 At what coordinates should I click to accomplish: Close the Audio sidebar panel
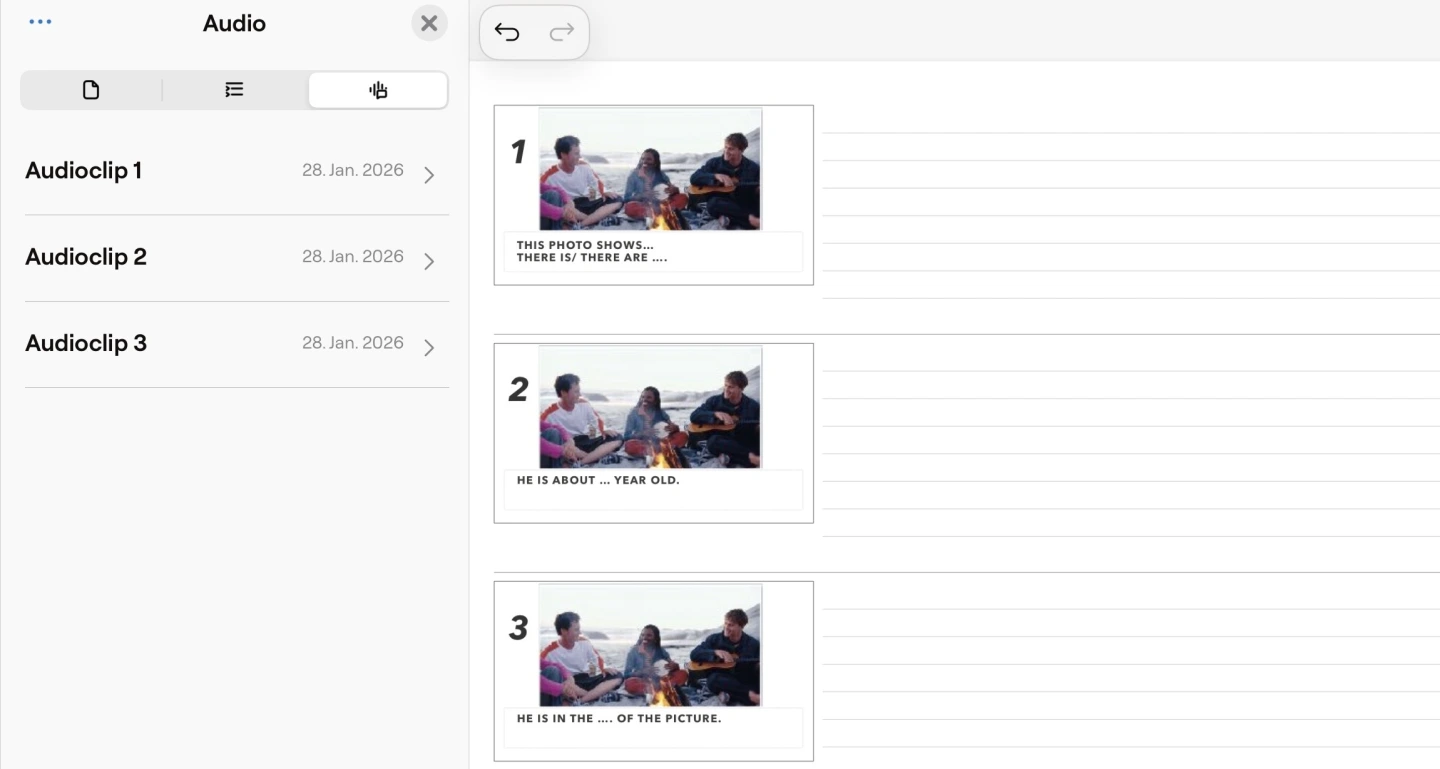pos(429,23)
